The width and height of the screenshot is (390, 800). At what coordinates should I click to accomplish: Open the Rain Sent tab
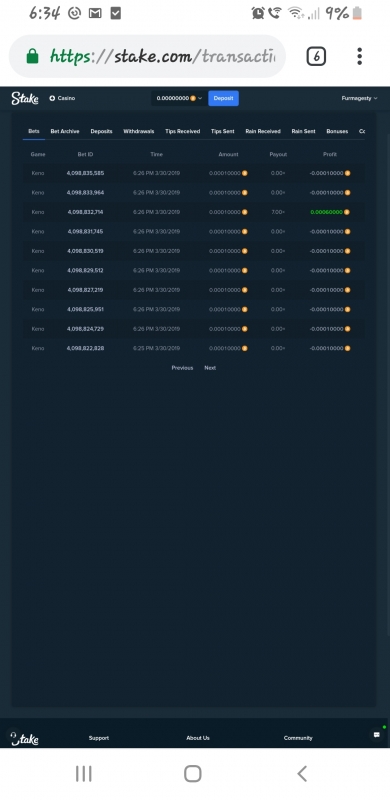click(303, 131)
